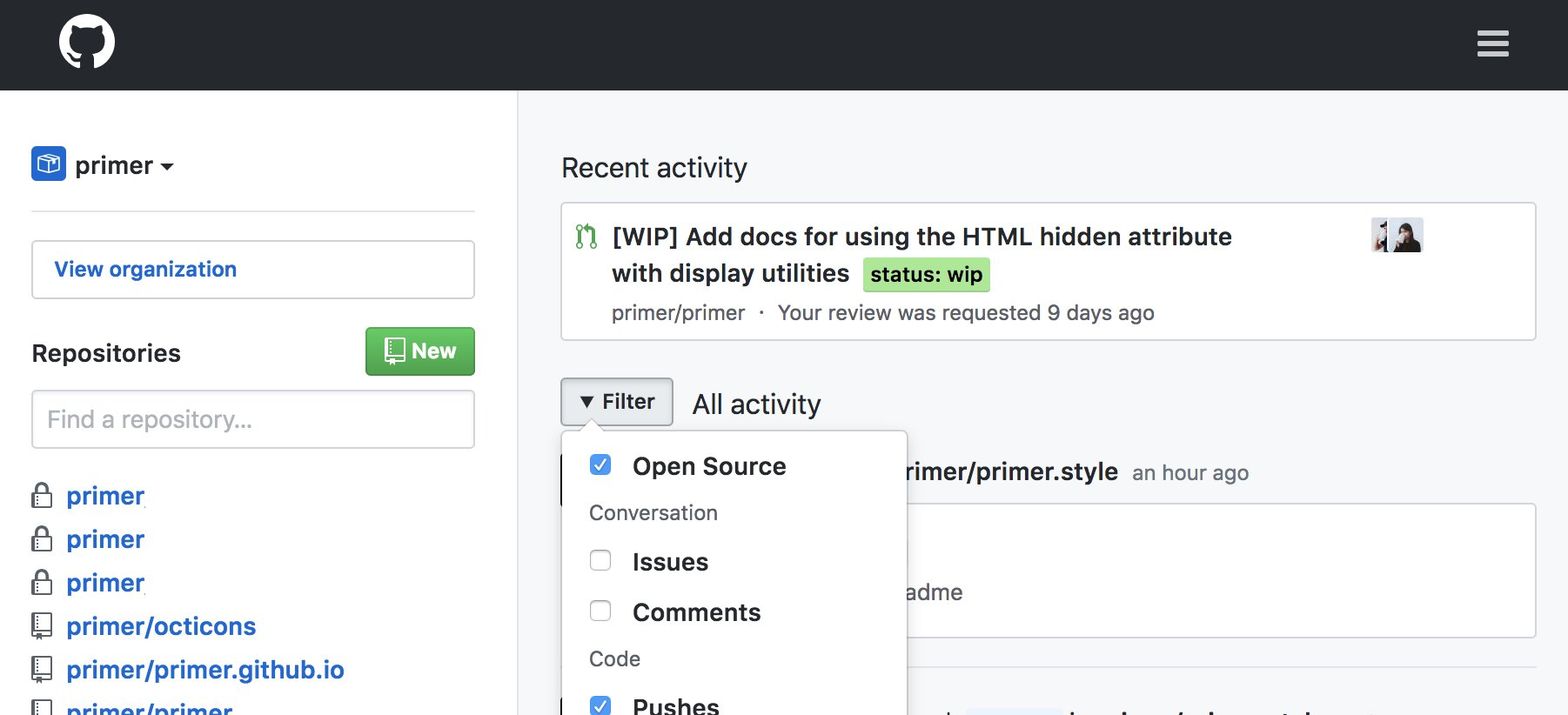Click the Code filter section label
Viewport: 1568px width, 715px height.
coord(615,659)
